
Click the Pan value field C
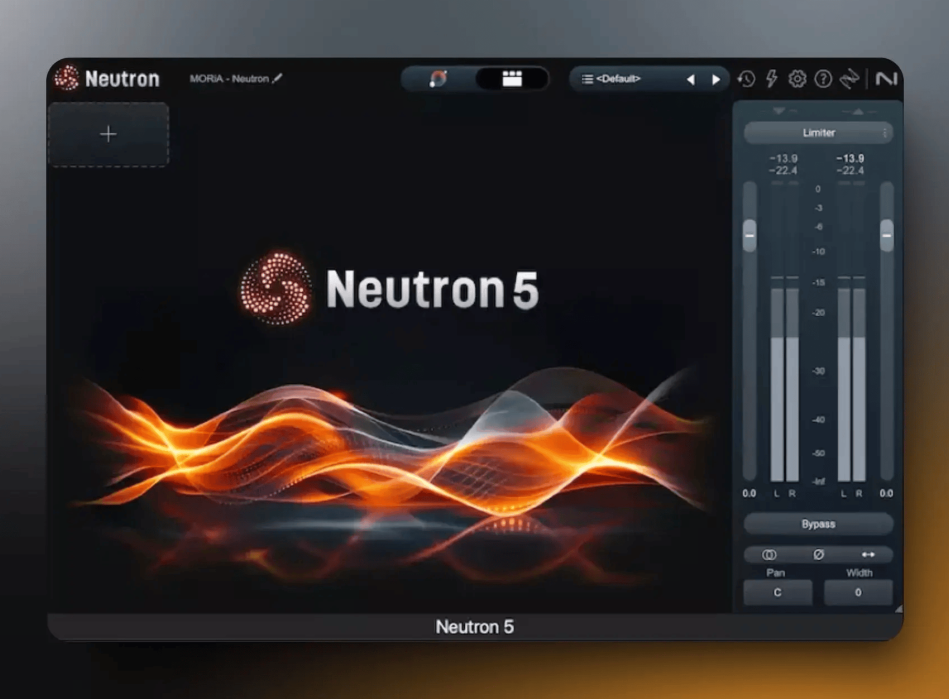pyautogui.click(x=778, y=592)
